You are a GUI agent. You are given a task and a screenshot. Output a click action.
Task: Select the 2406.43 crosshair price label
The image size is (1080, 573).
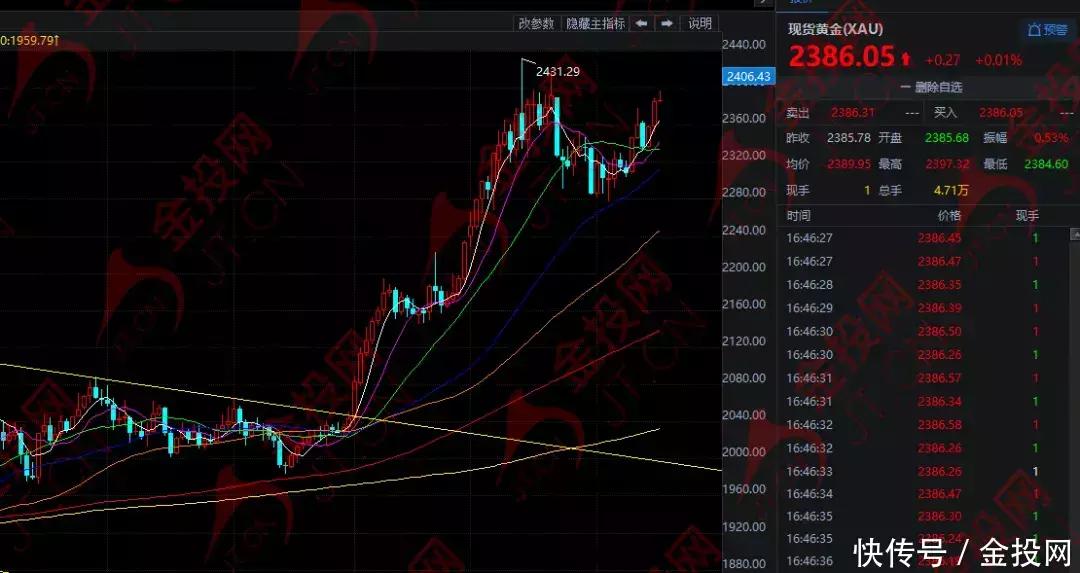pyautogui.click(x=748, y=76)
